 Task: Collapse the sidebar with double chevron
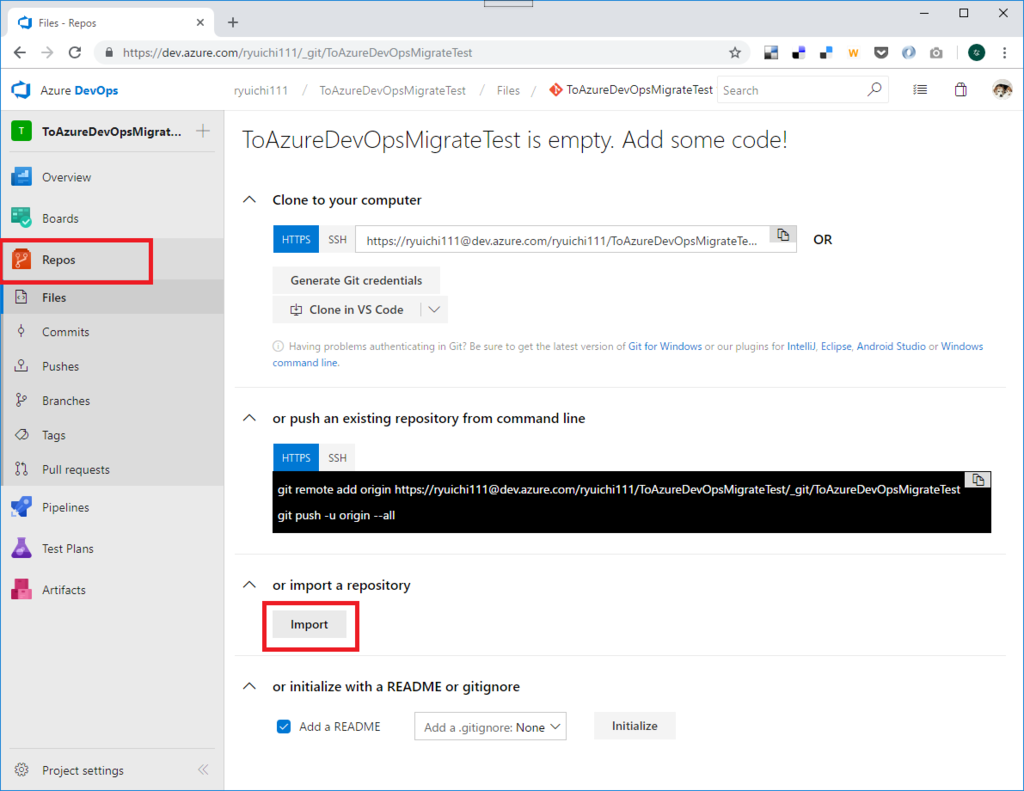[x=203, y=769]
